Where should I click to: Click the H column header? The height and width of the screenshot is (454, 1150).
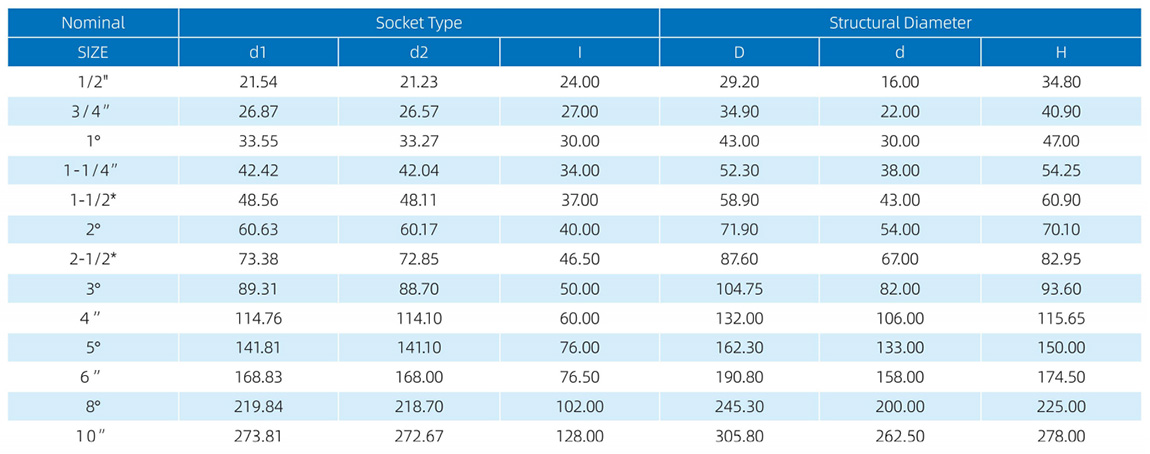pos(1060,52)
